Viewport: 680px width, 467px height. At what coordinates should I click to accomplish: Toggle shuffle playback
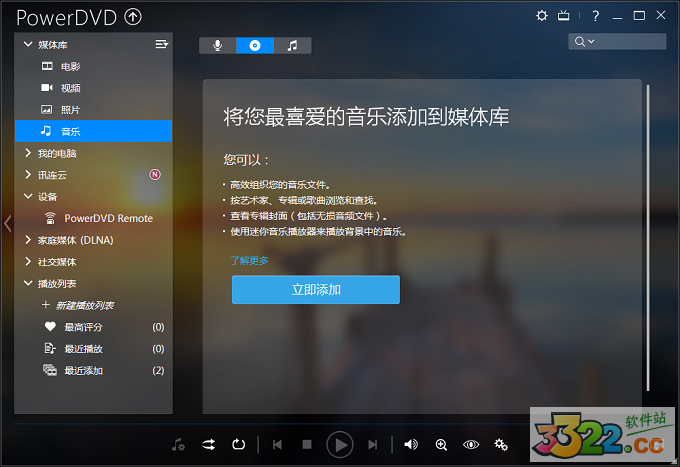pyautogui.click(x=209, y=444)
